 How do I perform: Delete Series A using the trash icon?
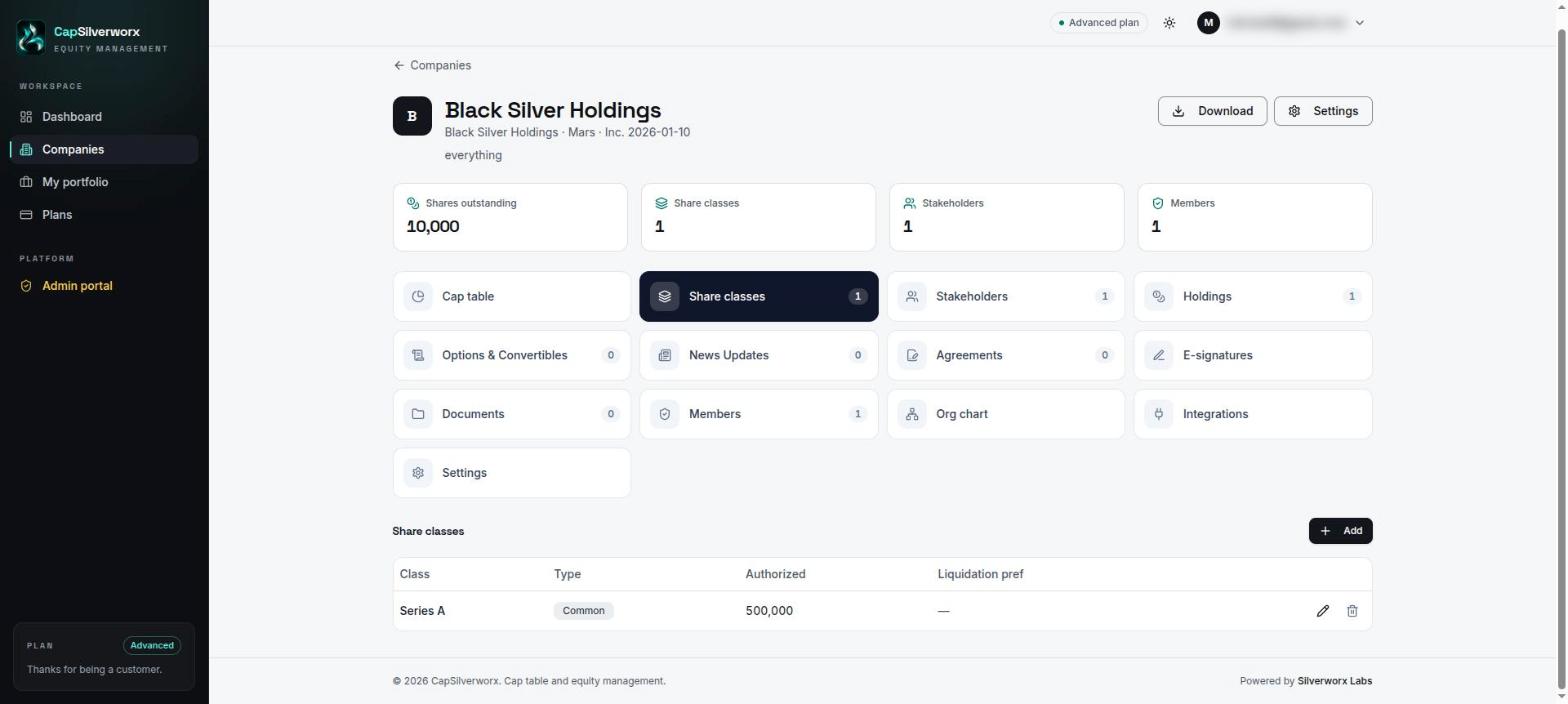(x=1352, y=611)
